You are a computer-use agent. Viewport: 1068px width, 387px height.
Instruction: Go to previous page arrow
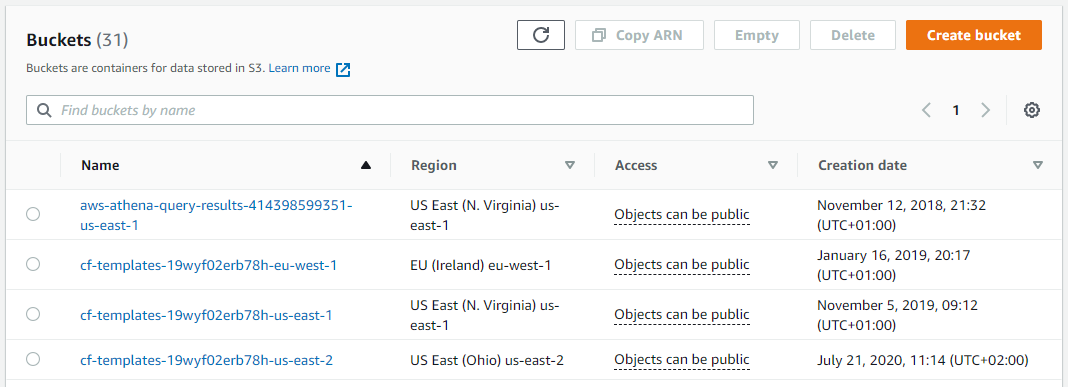click(926, 110)
